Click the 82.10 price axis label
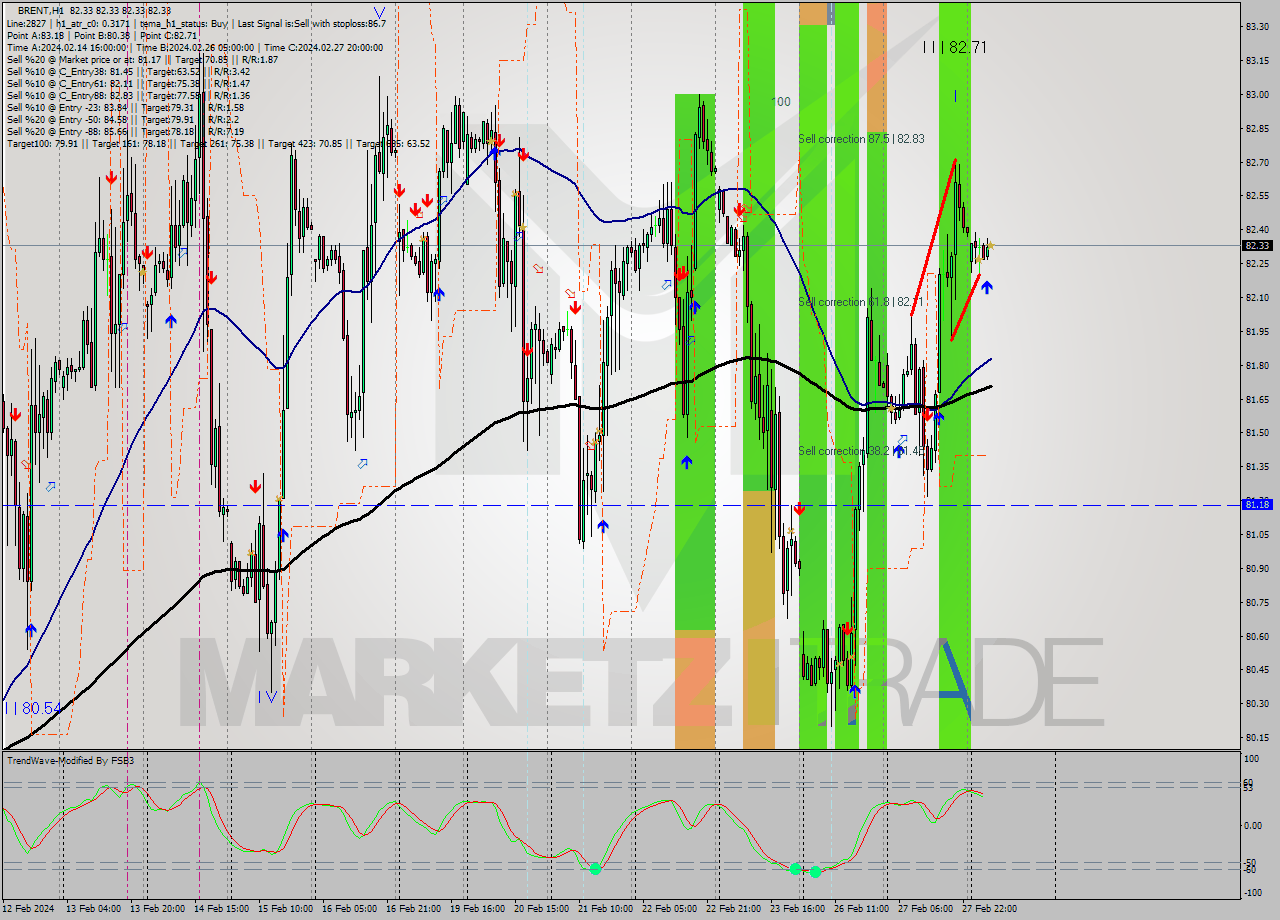Viewport: 1280px width, 920px height. coord(1257,297)
